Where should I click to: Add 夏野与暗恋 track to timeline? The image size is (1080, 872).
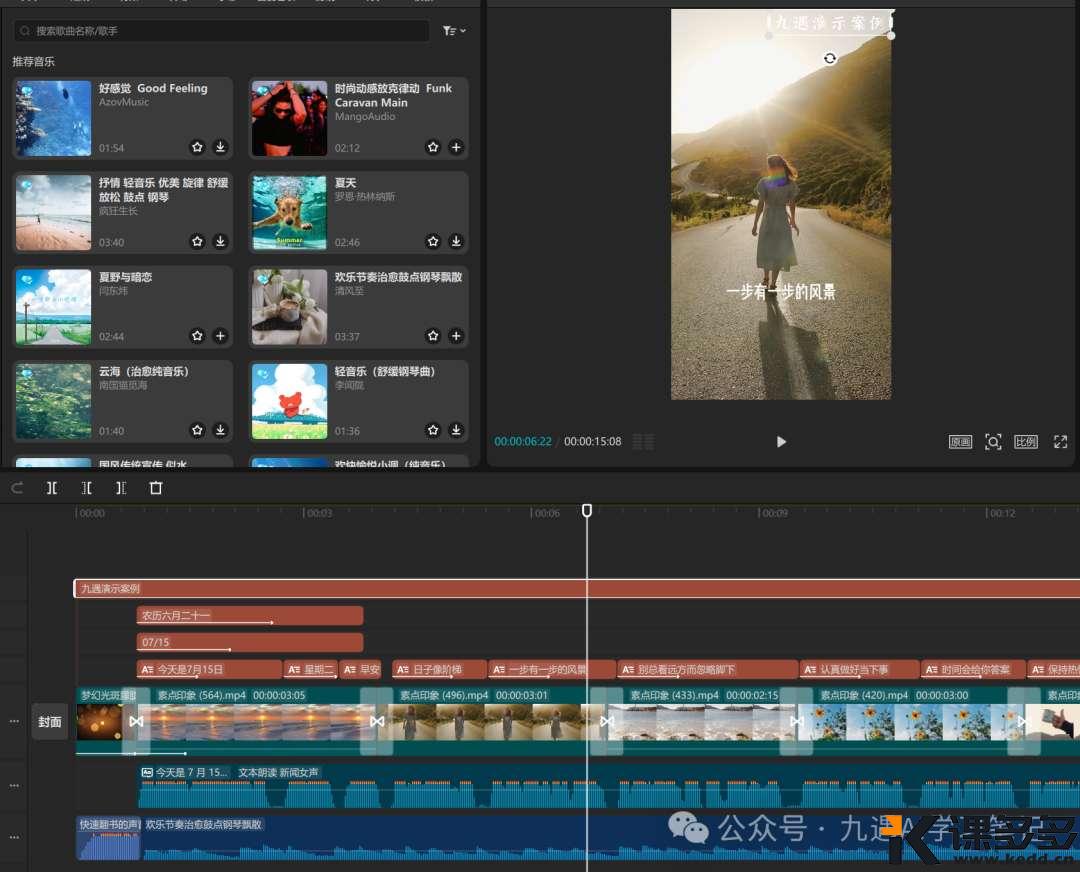point(220,335)
